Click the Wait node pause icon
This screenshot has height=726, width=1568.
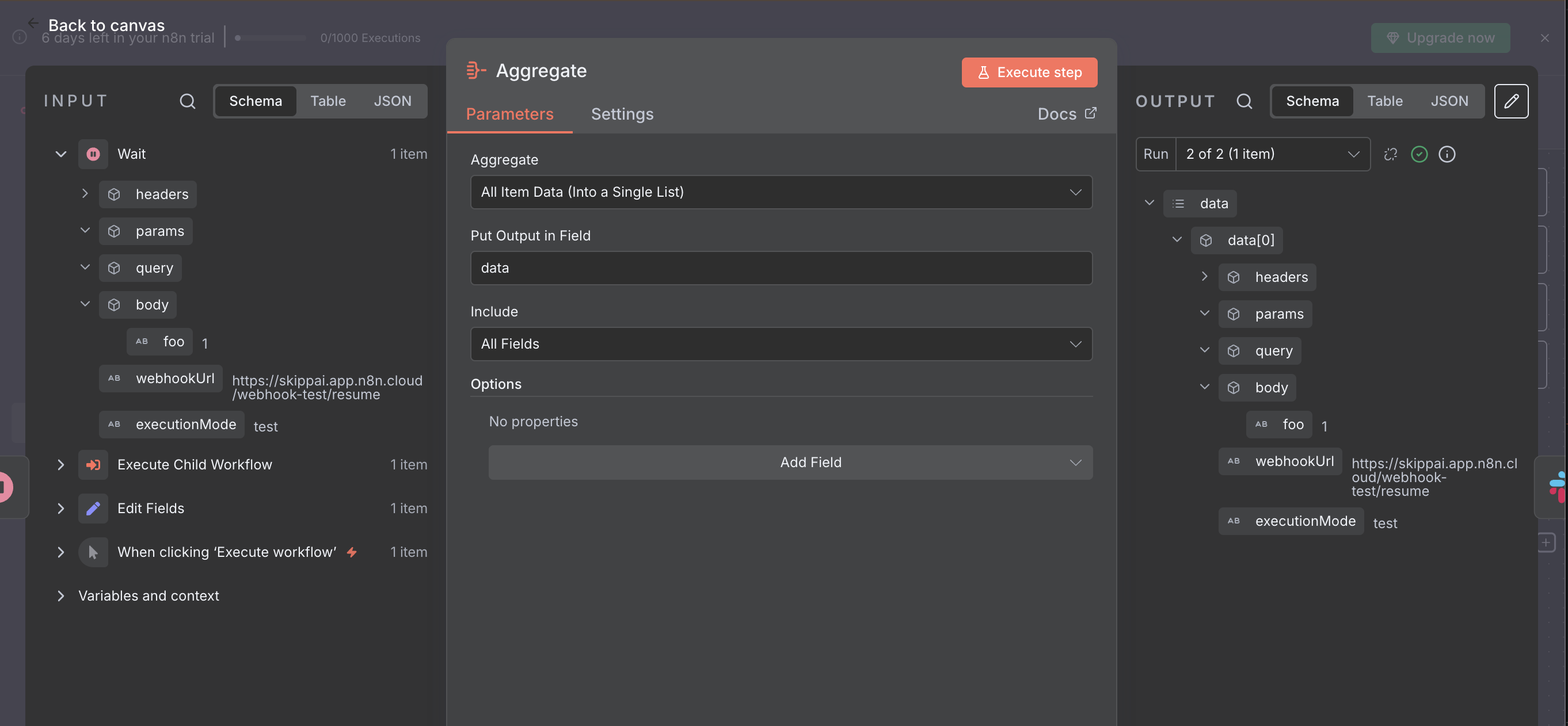(93, 154)
